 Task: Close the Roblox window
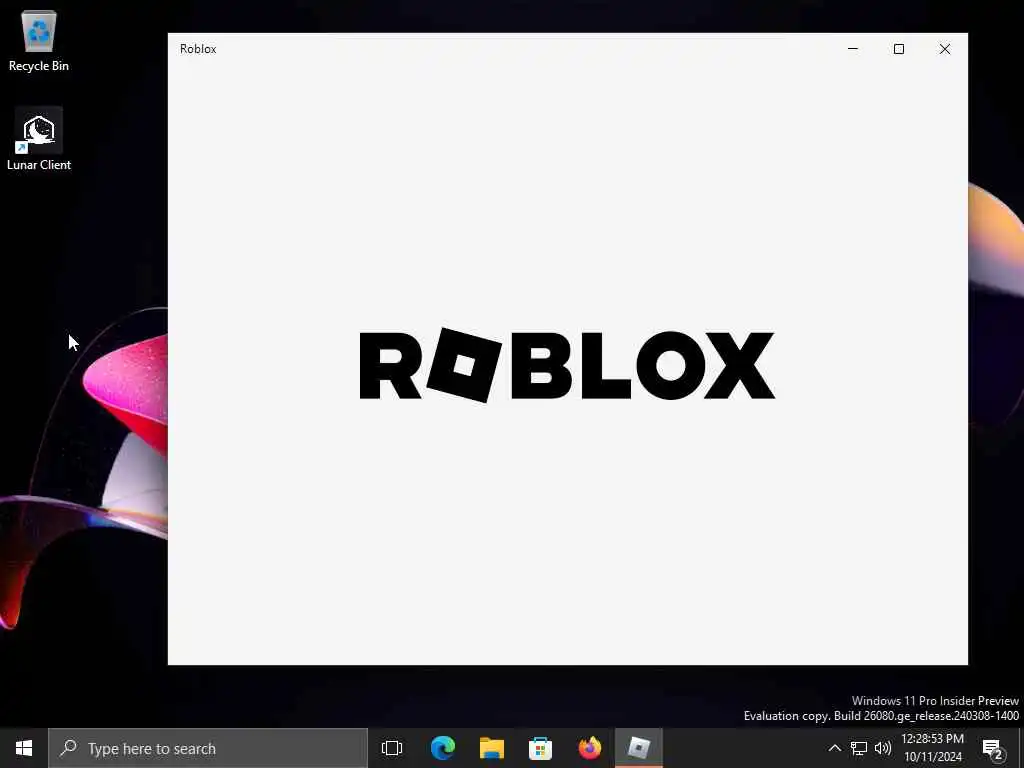945,49
